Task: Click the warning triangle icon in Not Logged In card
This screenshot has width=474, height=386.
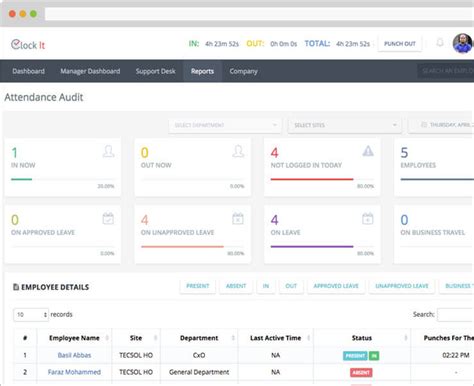Action: (368, 151)
